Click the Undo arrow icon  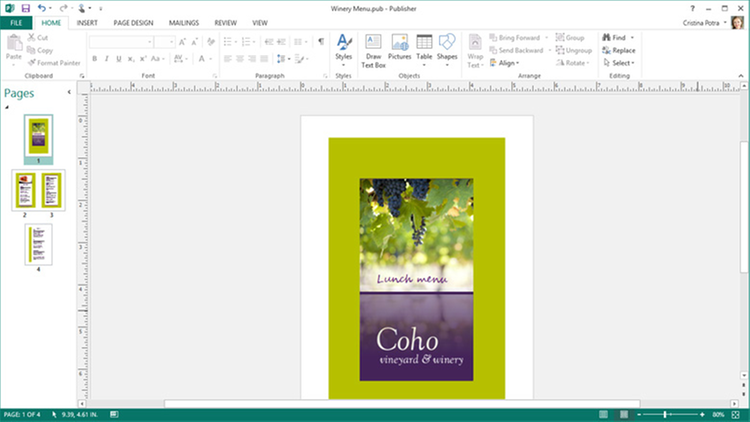[x=42, y=8]
